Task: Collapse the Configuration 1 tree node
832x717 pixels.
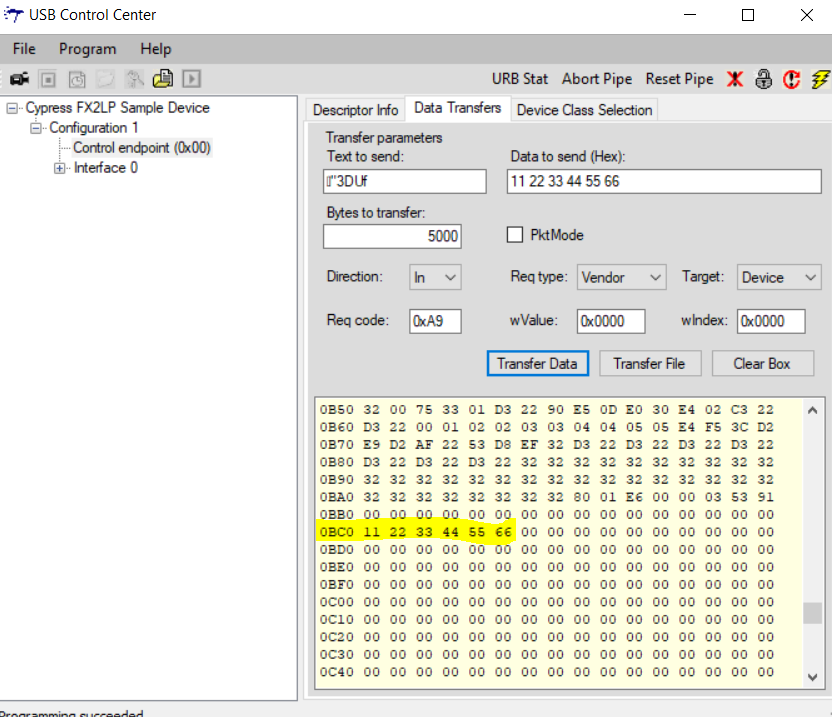Action: click(x=36, y=128)
